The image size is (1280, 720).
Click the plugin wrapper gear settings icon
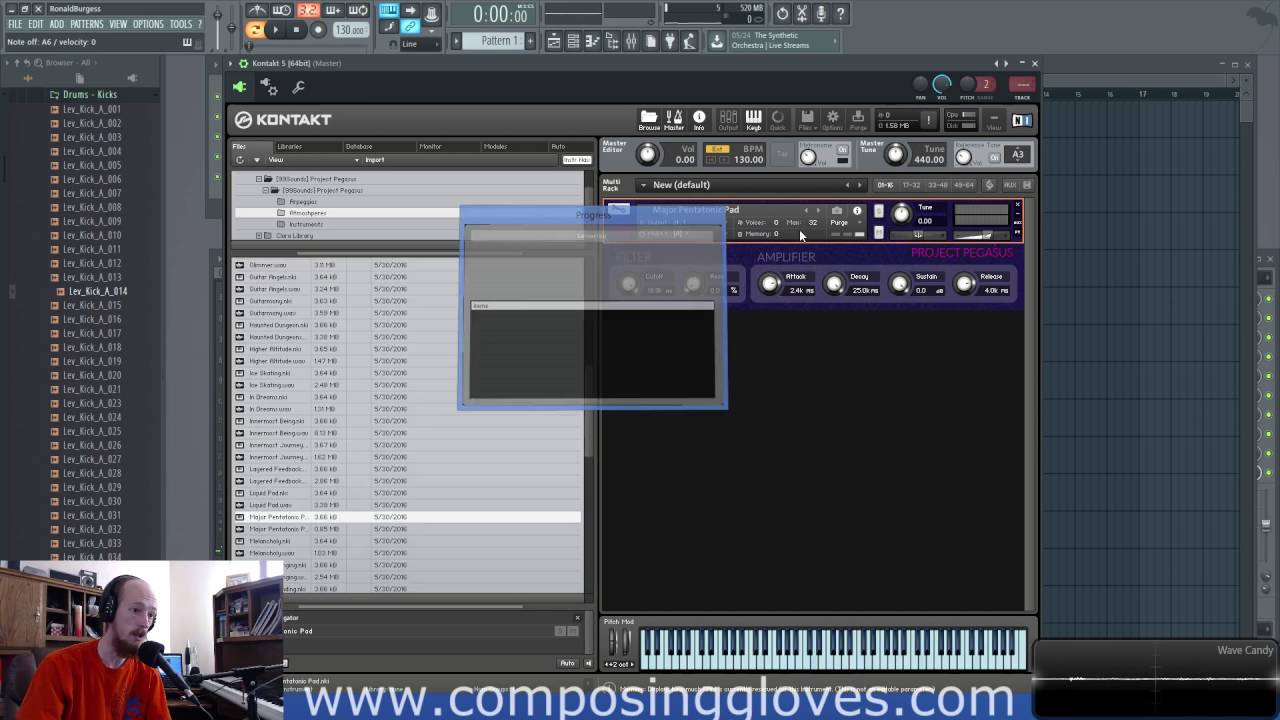pyautogui.click(x=269, y=87)
